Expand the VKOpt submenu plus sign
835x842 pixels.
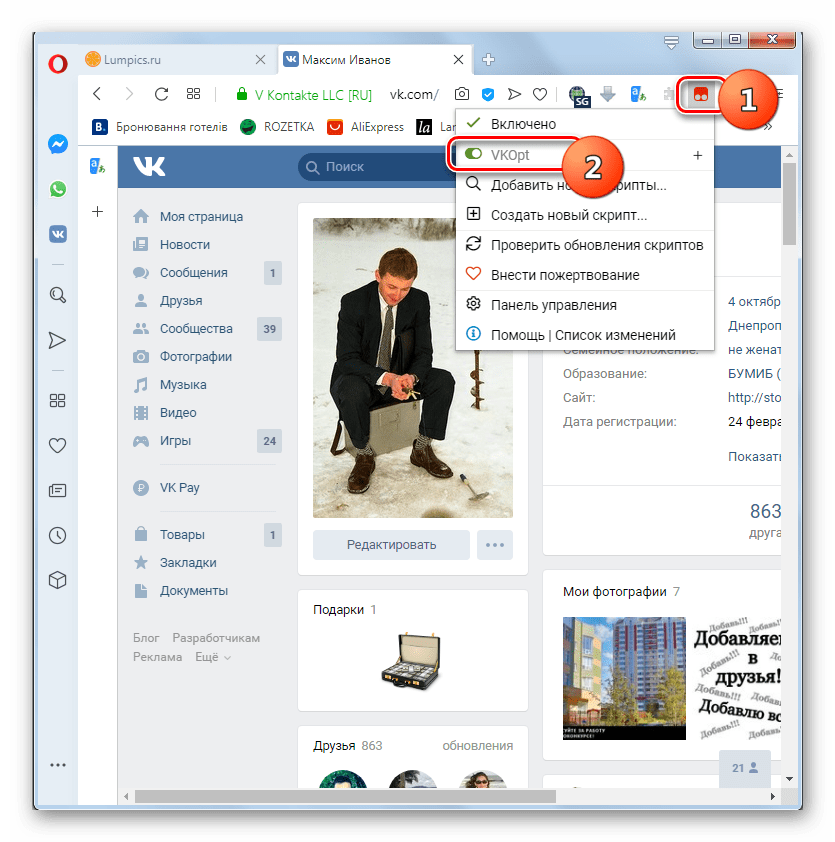click(697, 155)
